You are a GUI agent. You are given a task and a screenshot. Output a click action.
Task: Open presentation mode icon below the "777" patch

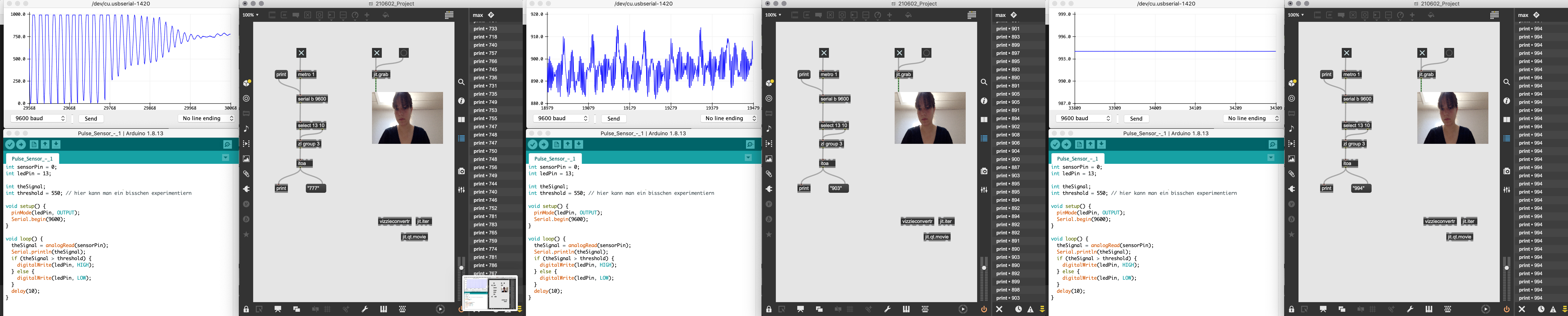[x=278, y=309]
